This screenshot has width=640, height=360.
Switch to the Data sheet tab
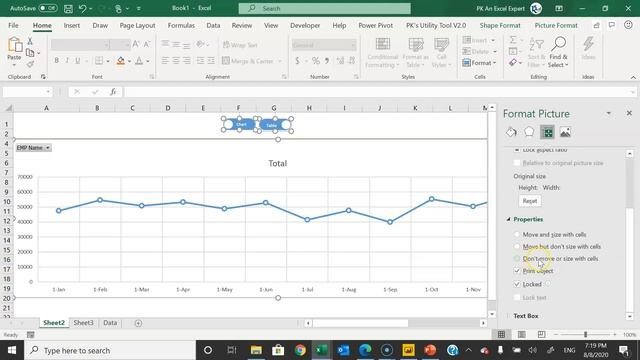click(110, 323)
